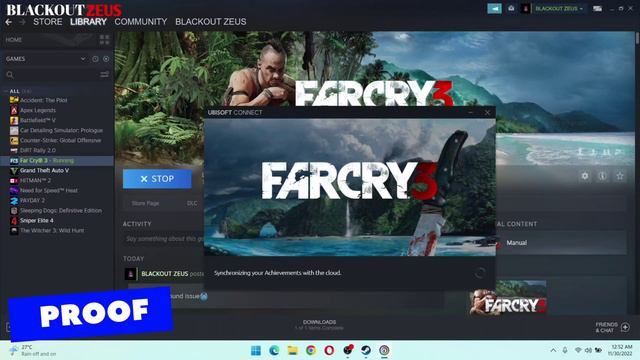640x360 pixels.
Task: Open Microsoft Edge from taskbar
Action: coord(274,350)
